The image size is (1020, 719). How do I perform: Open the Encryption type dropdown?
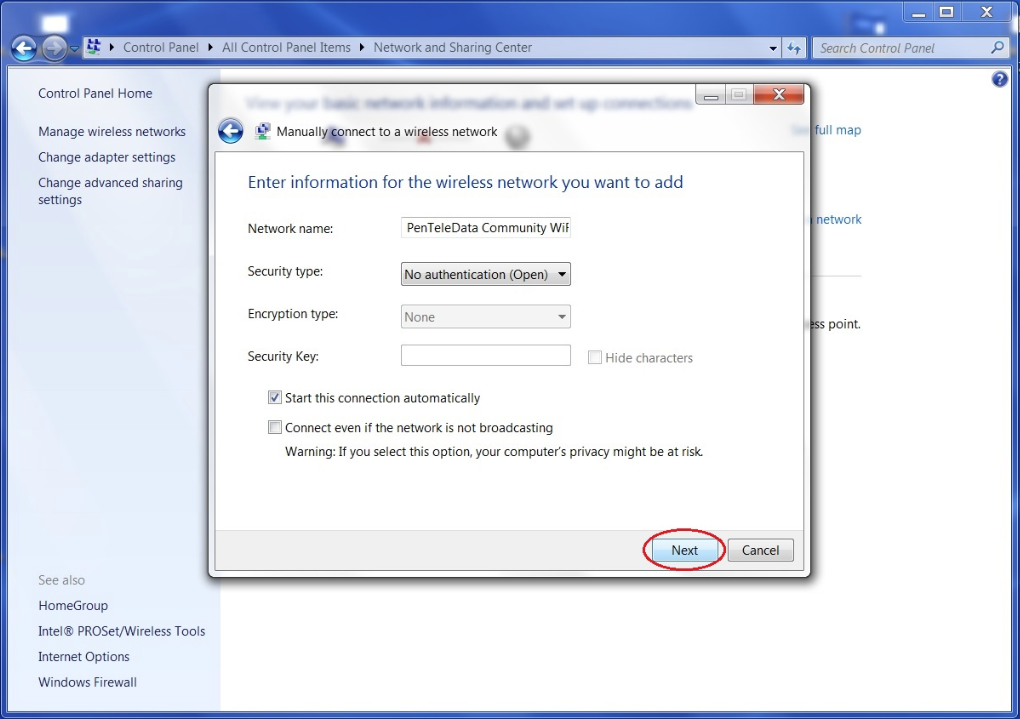coord(485,317)
